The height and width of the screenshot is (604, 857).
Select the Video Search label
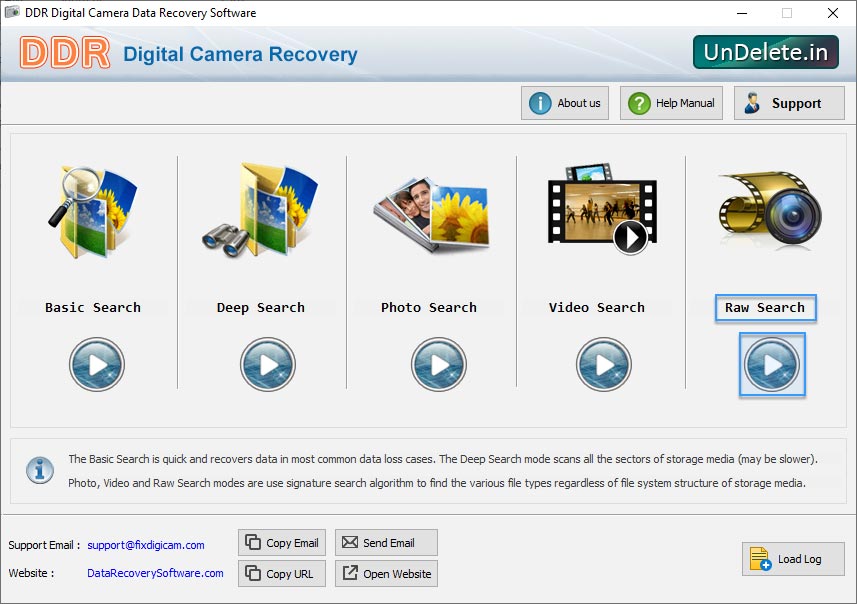point(597,307)
